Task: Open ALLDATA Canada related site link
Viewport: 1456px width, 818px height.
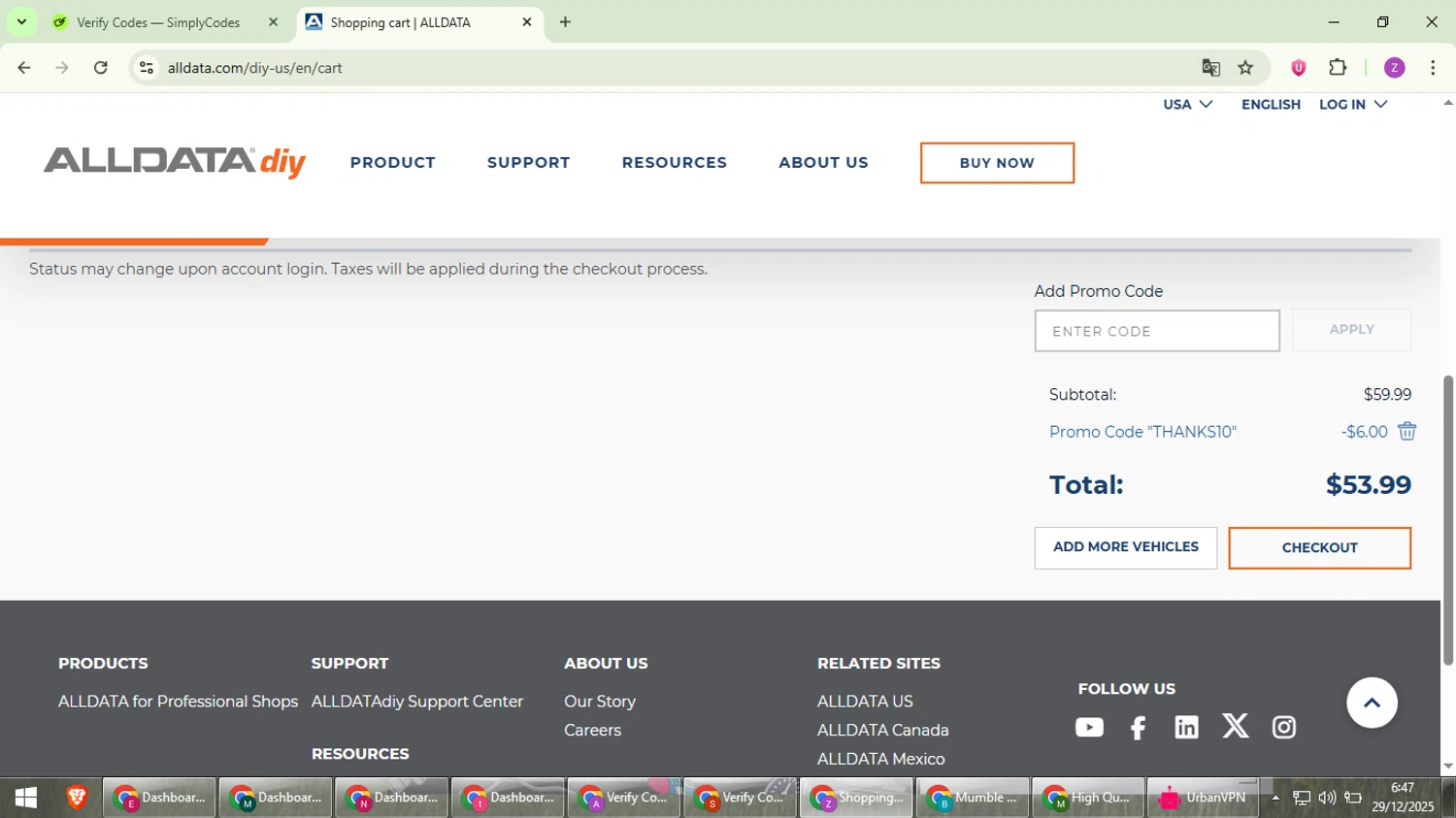Action: (x=883, y=730)
